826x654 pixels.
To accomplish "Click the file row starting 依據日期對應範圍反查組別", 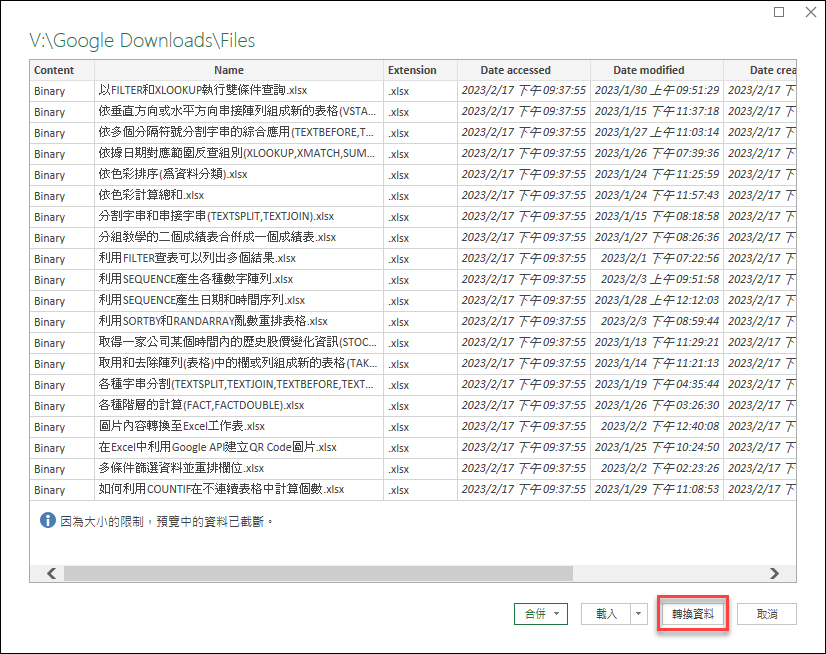I will [237, 153].
